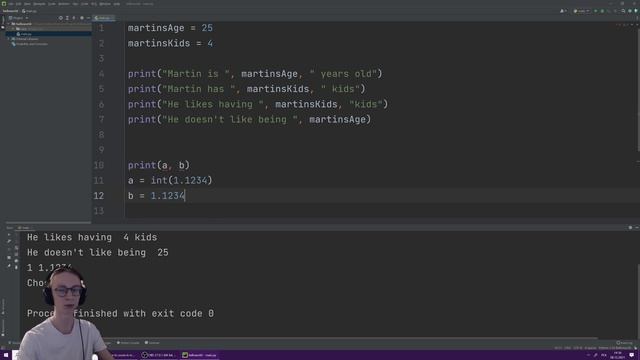Expand External Libraries node
The image size is (640, 360).
coord(8,39)
